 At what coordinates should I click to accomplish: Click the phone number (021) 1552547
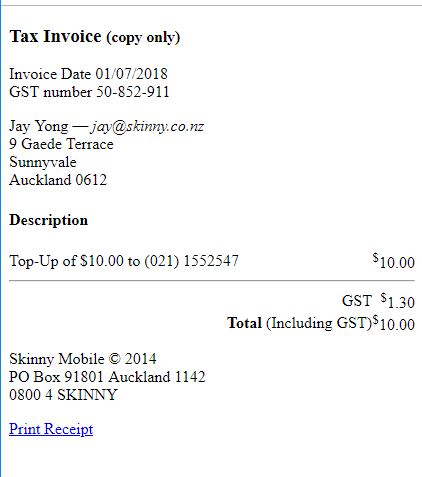pos(192,261)
